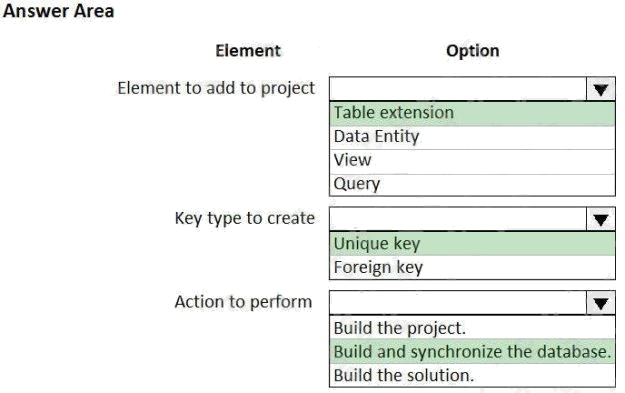Select the Unique key option

472,244
